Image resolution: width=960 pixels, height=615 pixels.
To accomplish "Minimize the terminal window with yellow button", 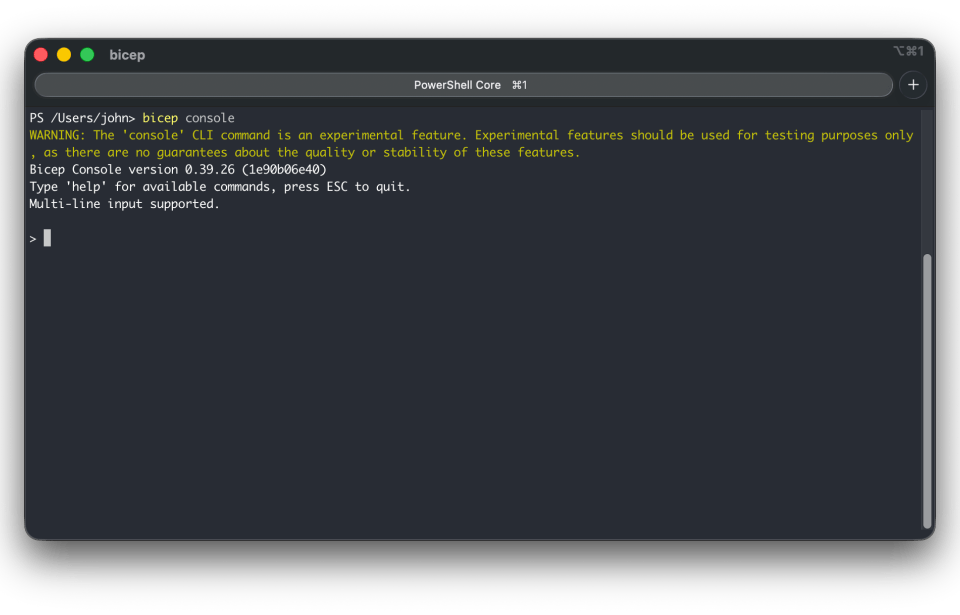I will click(x=64, y=55).
